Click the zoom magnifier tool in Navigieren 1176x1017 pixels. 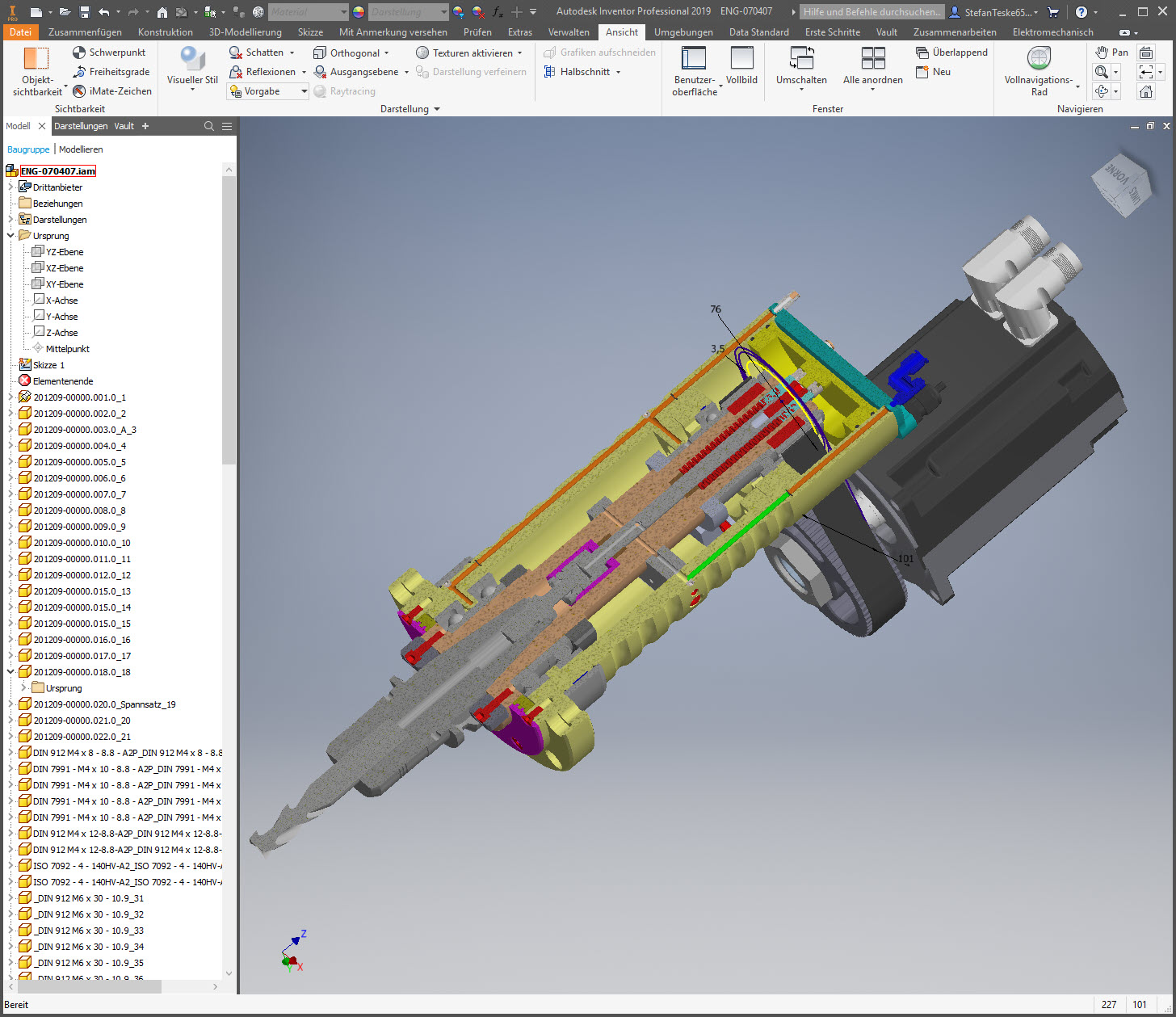pos(1102,72)
